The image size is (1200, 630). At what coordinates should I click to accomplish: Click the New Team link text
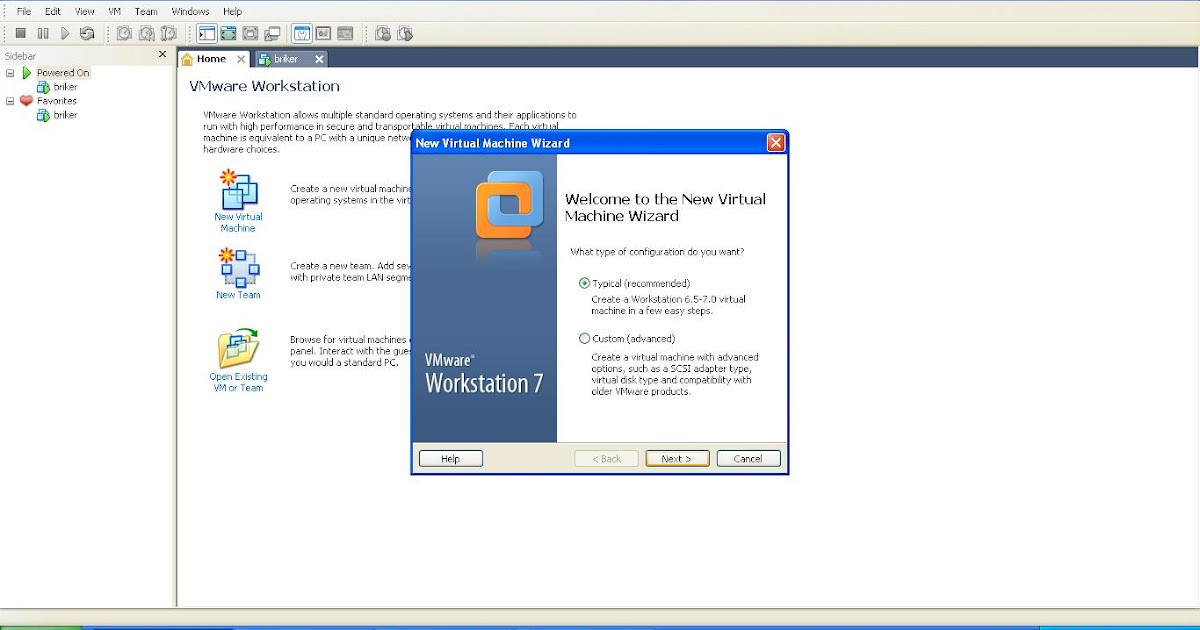(238, 295)
